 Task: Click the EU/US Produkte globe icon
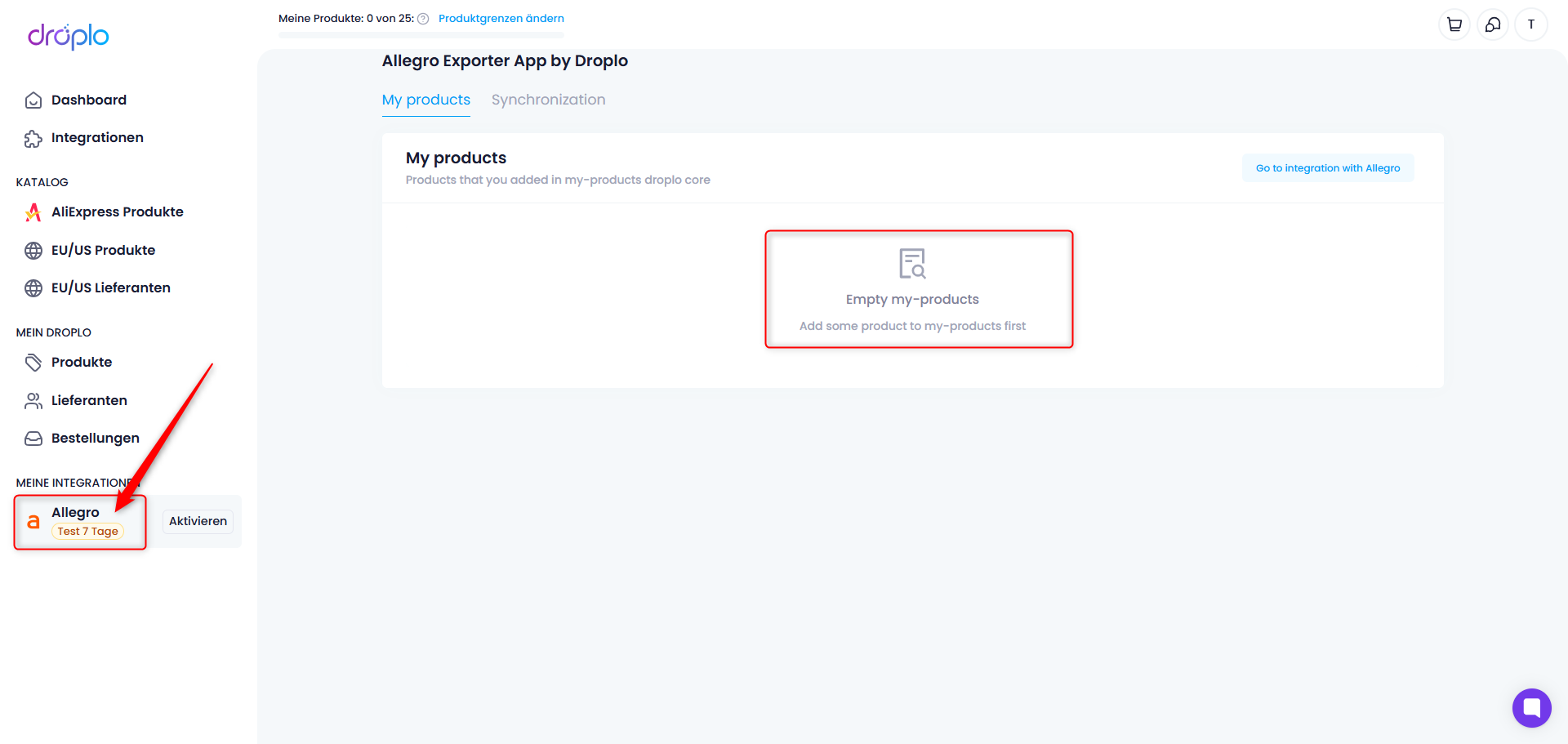33,251
